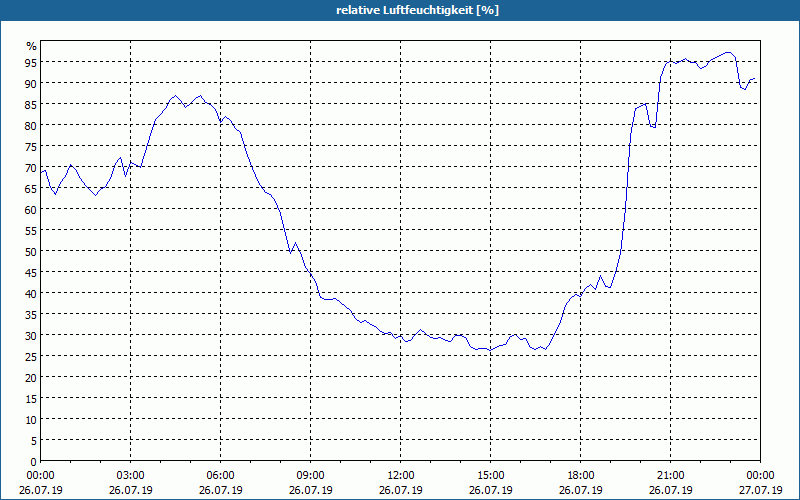The width and height of the screenshot is (800, 500).
Task: Click the '09:00' x-axis time label
Action: [x=311, y=476]
